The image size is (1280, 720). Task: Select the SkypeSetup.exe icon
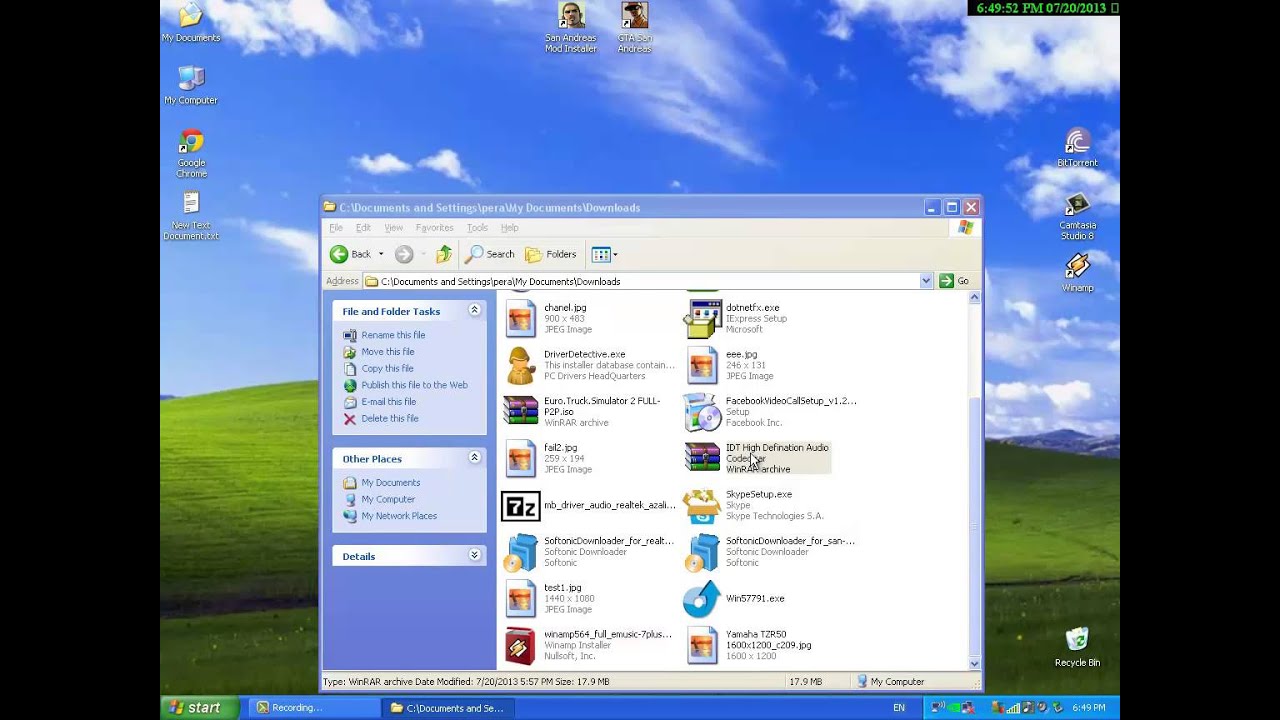point(703,505)
